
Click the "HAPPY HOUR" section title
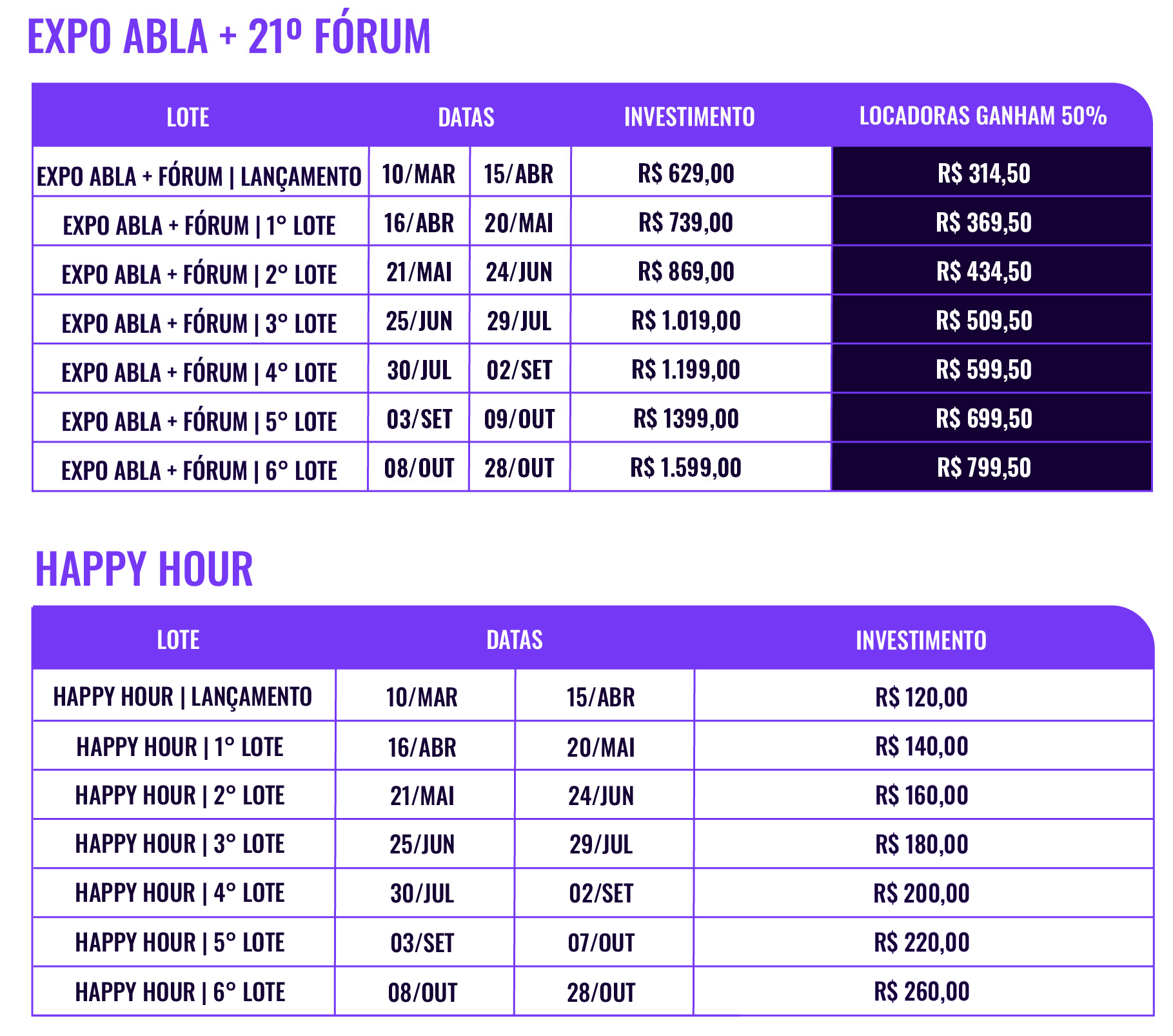[x=144, y=568]
